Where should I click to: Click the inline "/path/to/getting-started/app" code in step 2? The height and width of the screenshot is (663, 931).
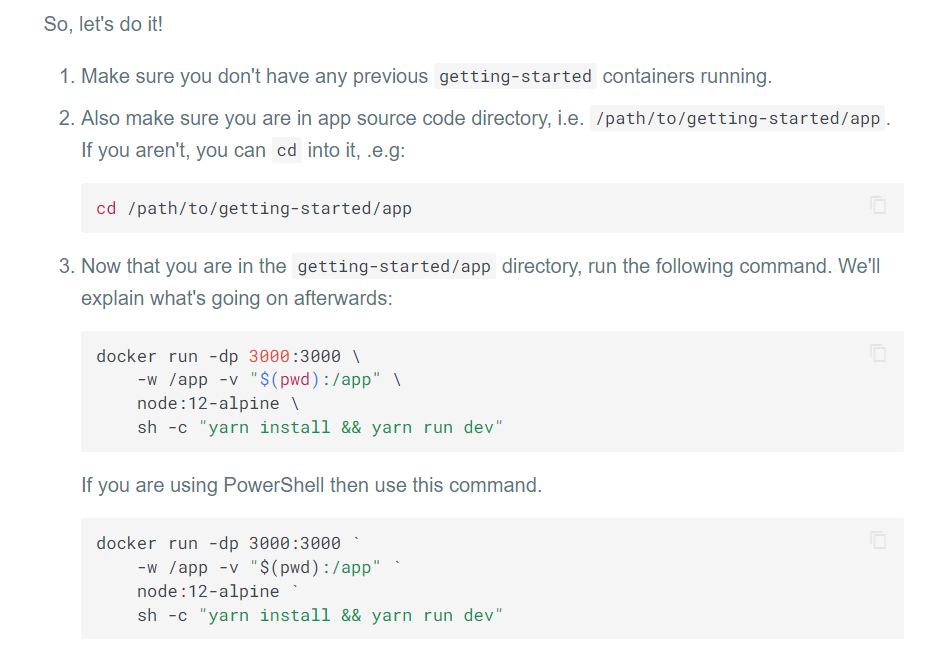click(738, 119)
